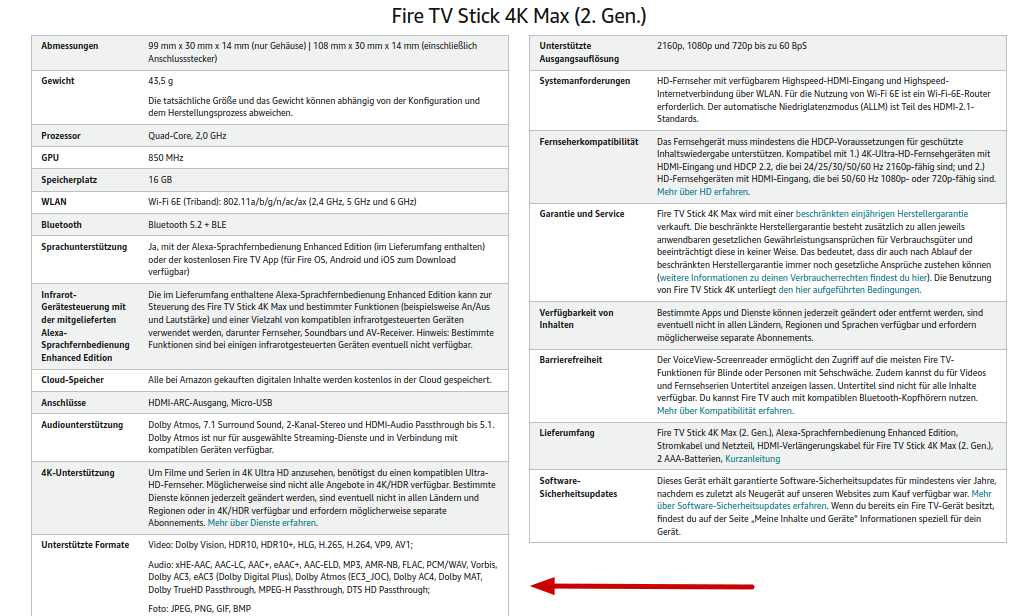Select the 'Software-Sicherheitsupdates' row label
Viewport: 1024px width, 616px height.
(x=579, y=487)
